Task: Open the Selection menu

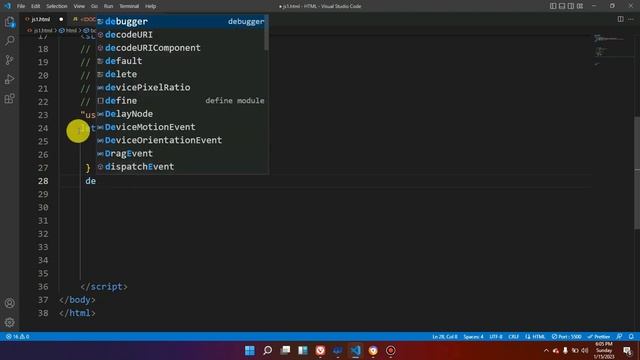Action: click(x=57, y=6)
